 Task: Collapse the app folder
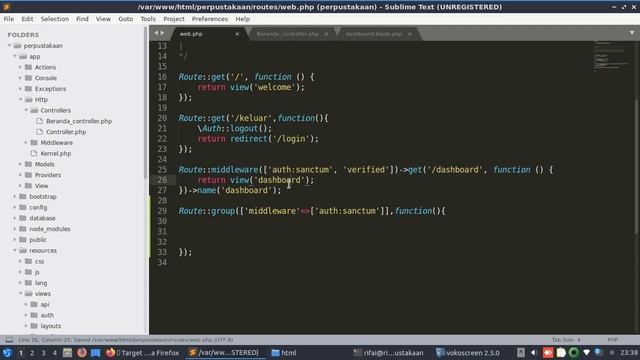(15, 56)
